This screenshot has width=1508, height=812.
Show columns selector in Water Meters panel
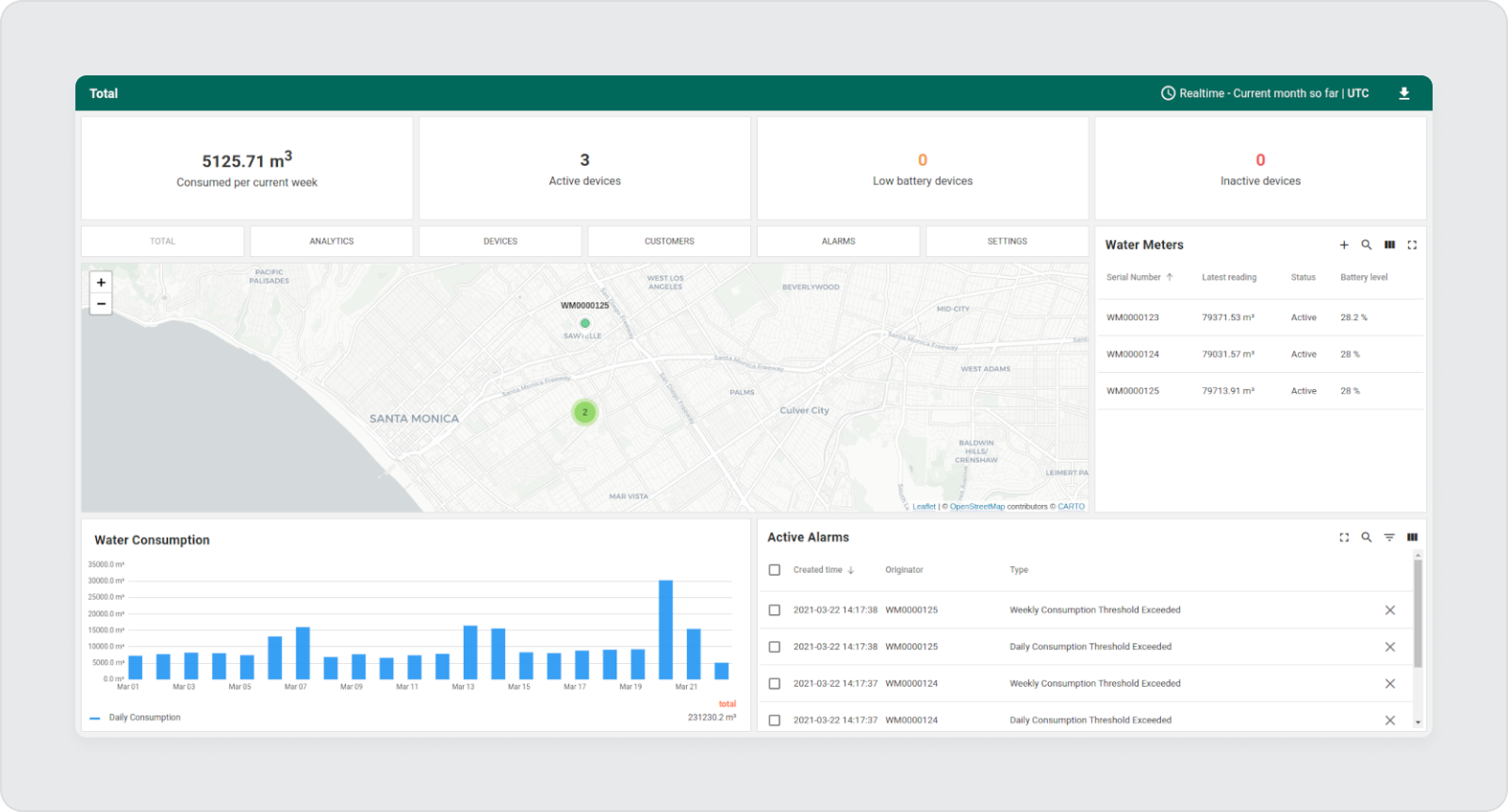tap(1389, 245)
